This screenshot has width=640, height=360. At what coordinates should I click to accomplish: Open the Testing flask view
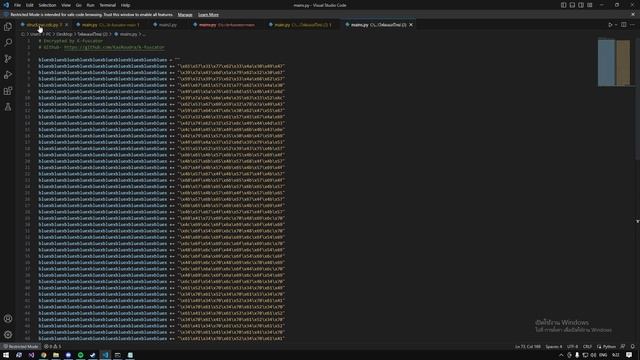[x=8, y=107]
